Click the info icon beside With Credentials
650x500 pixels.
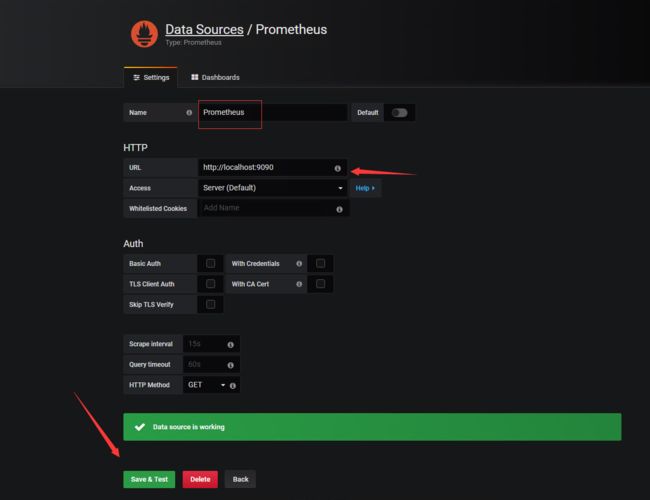pos(299,264)
